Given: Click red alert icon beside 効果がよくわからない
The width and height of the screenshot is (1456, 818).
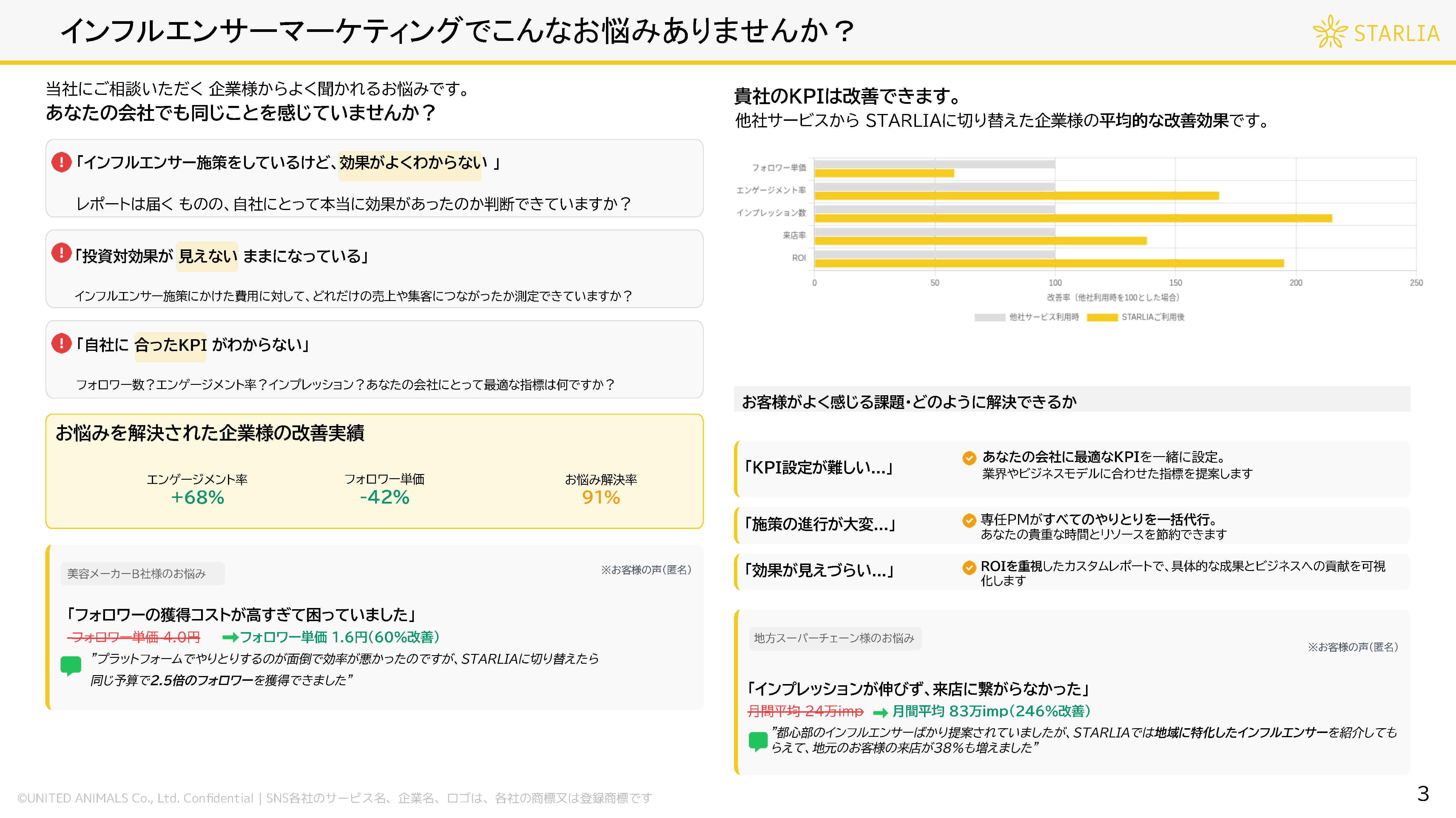Looking at the screenshot, I should 61,162.
